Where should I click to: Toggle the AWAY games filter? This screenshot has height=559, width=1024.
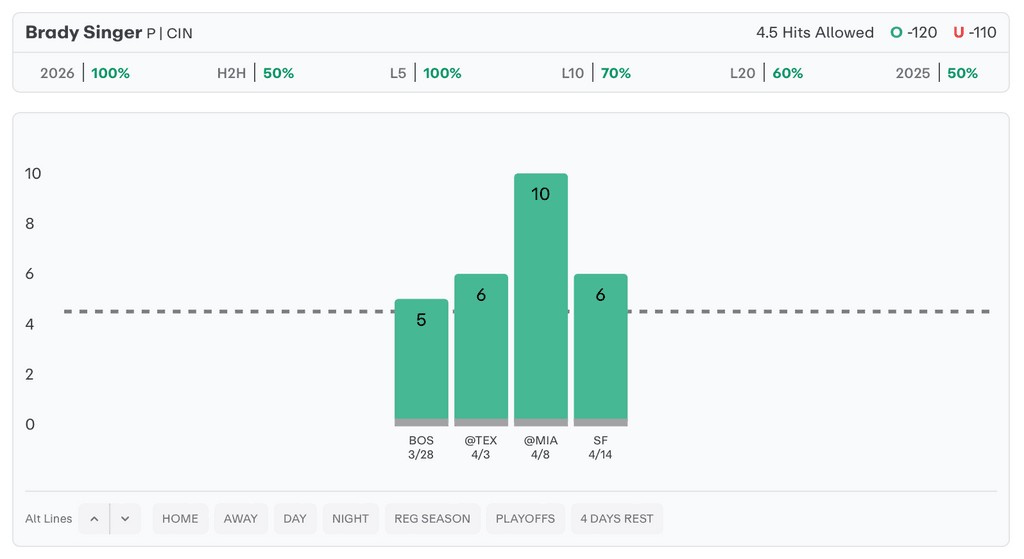coord(240,519)
